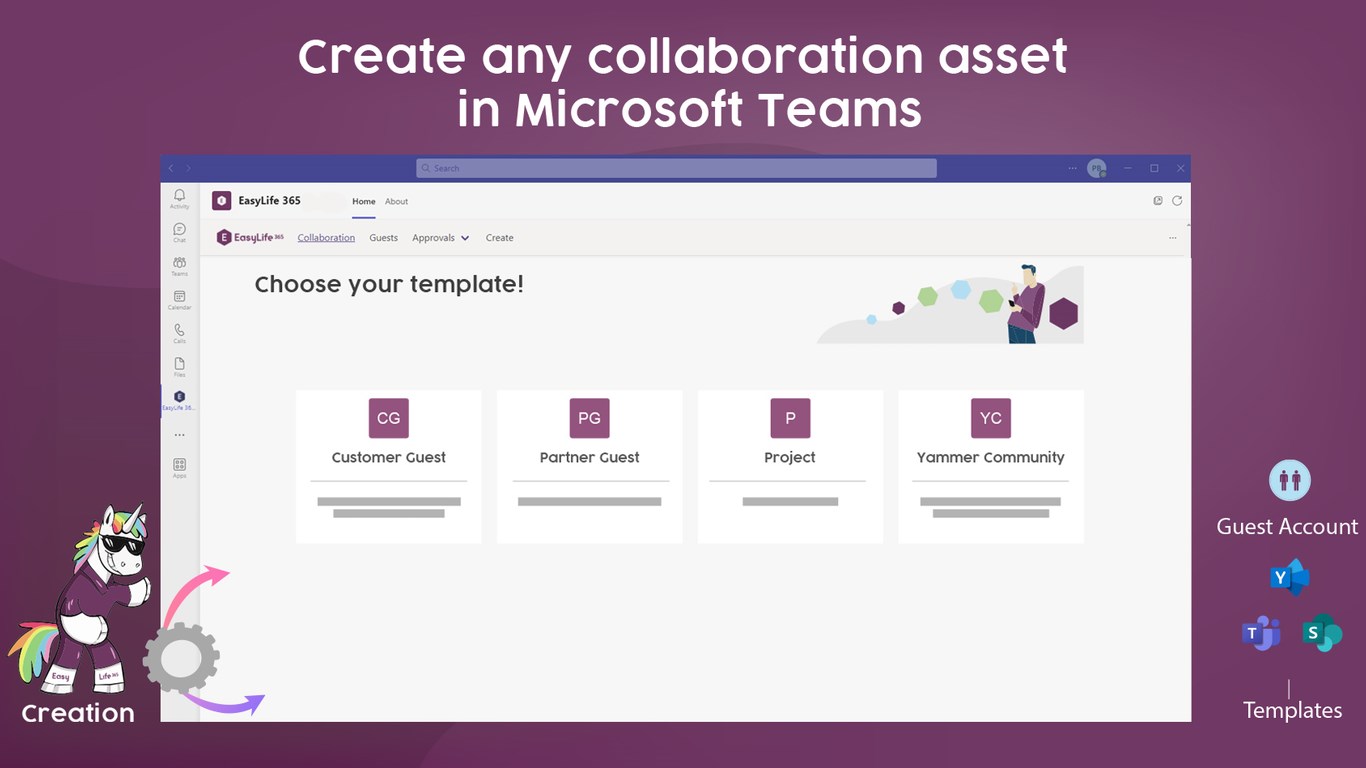Open the Calendar icon in sidebar
Image resolution: width=1366 pixels, height=768 pixels.
coord(179,300)
